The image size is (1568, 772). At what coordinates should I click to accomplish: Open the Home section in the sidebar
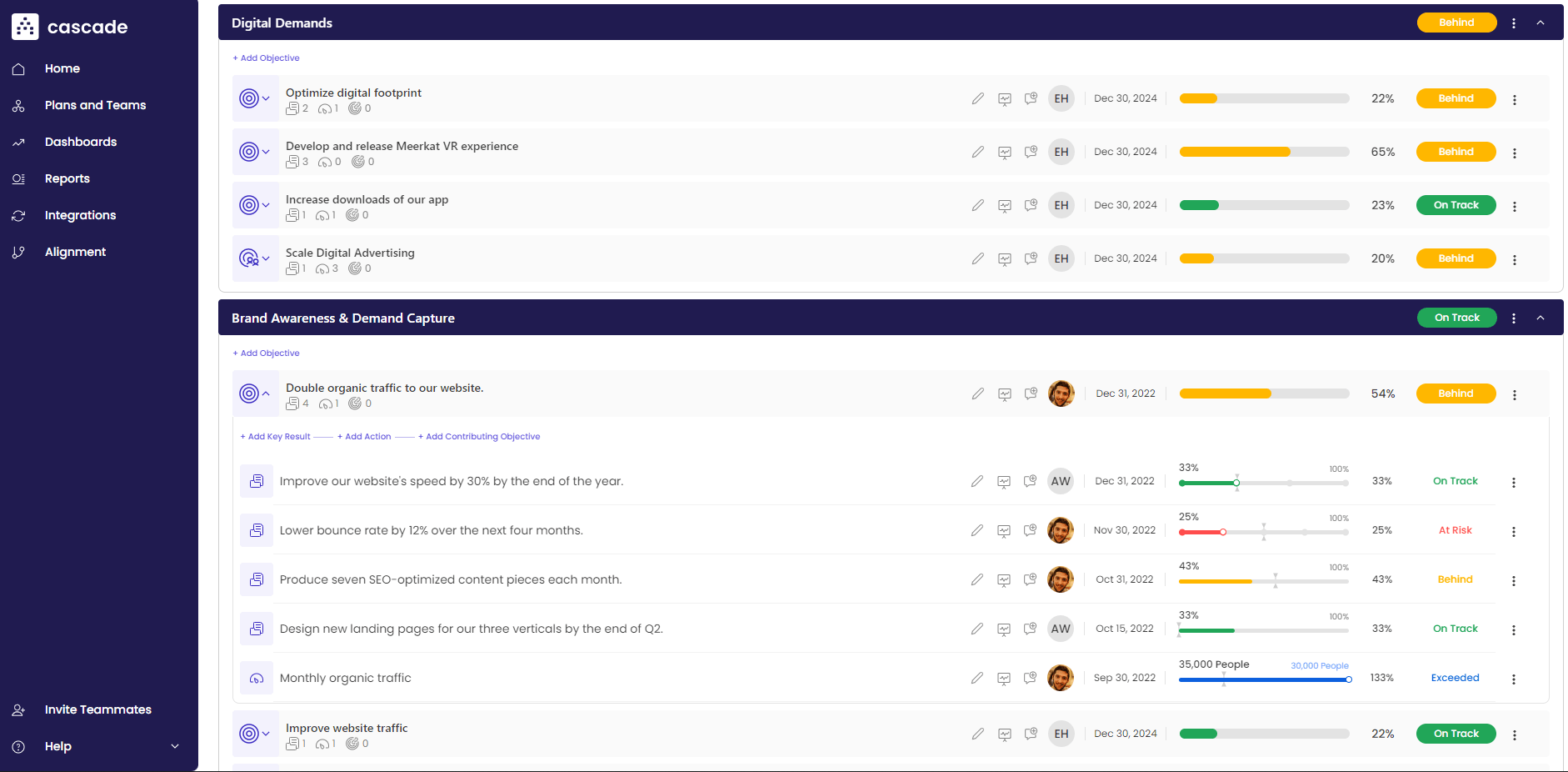[62, 68]
